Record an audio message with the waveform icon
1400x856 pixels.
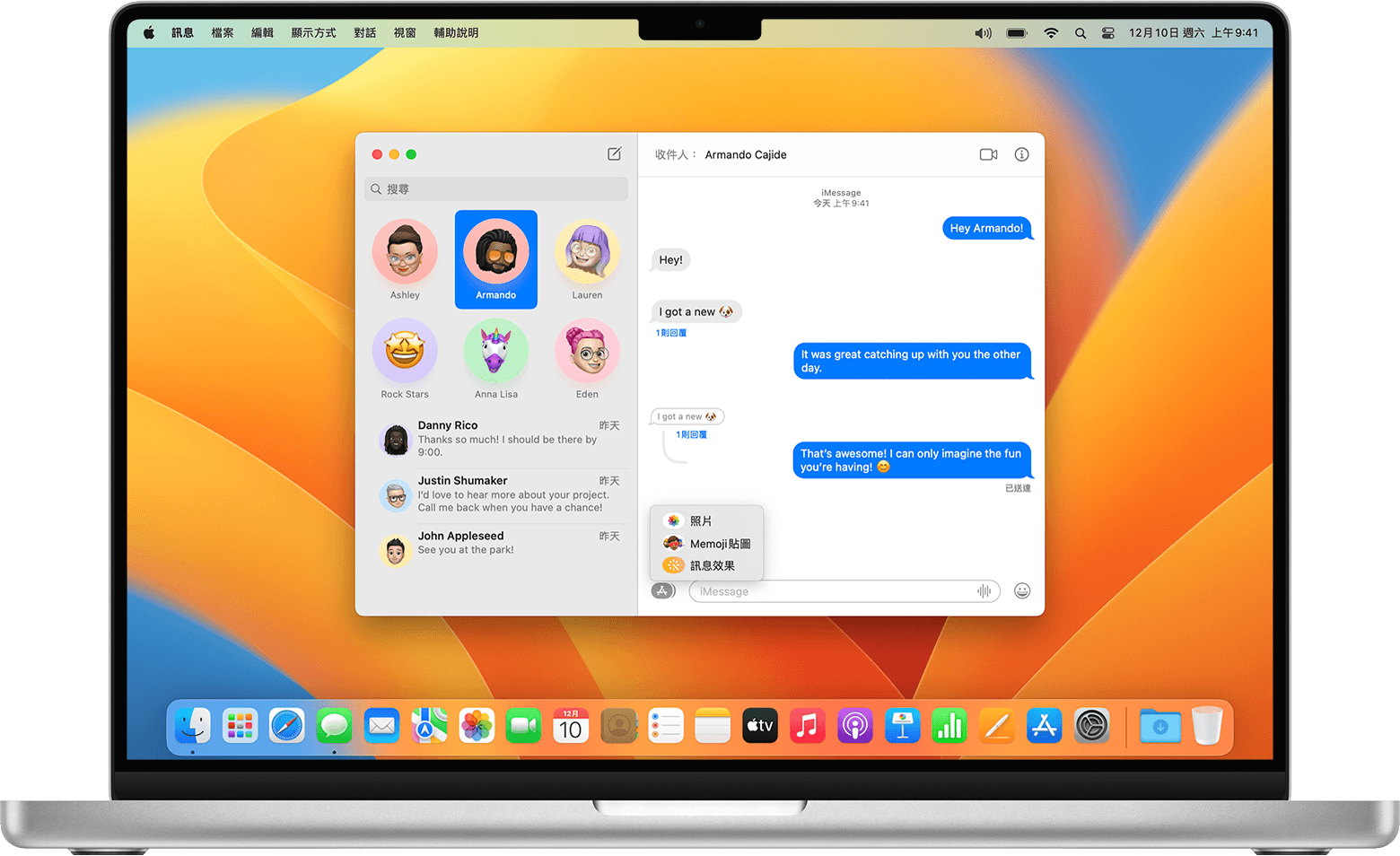pos(984,590)
